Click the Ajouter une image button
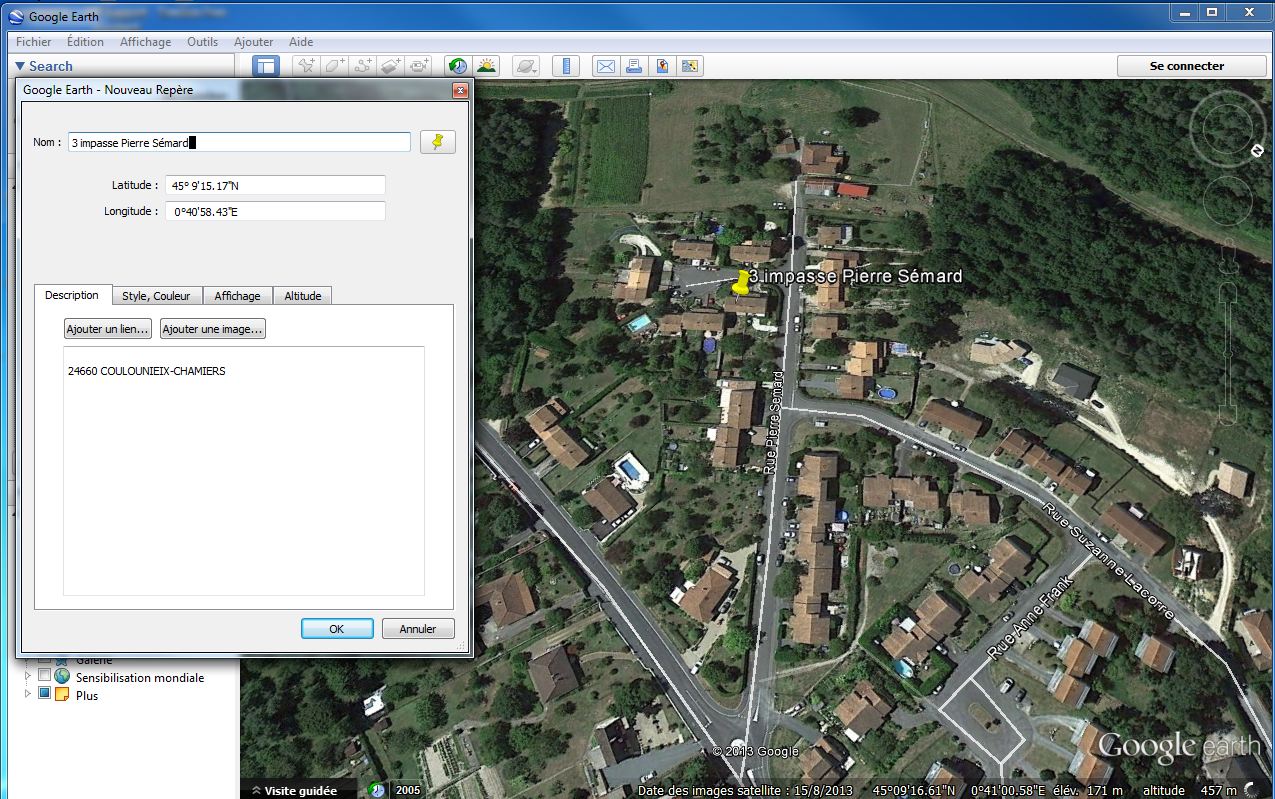Image resolution: width=1275 pixels, height=799 pixels. click(213, 329)
